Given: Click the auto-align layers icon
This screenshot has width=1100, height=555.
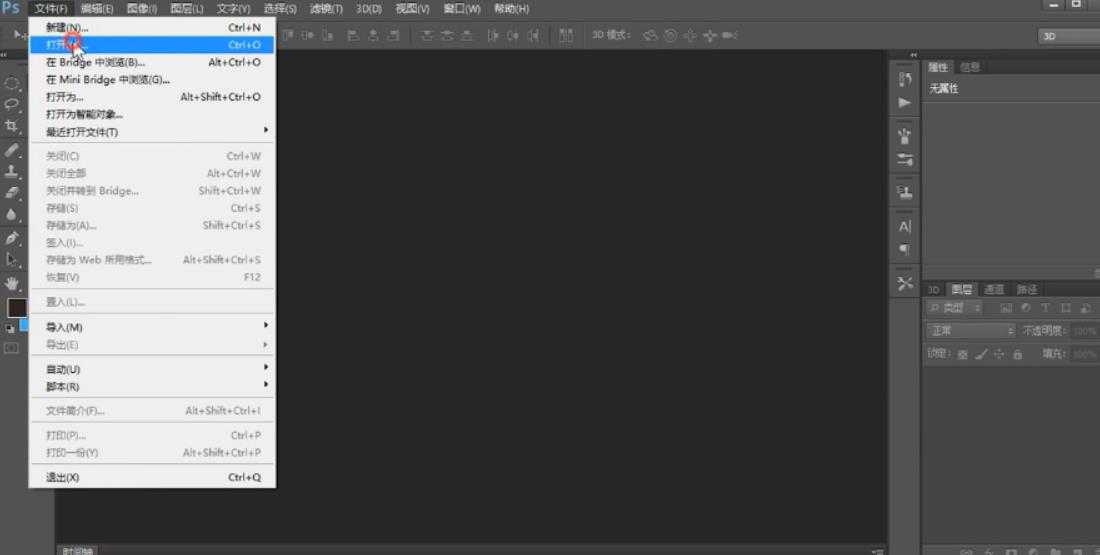Looking at the screenshot, I should pyautogui.click(x=566, y=35).
